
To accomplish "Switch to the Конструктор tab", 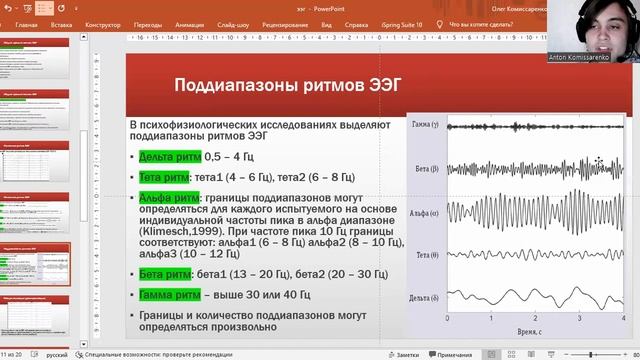I will (103, 25).
